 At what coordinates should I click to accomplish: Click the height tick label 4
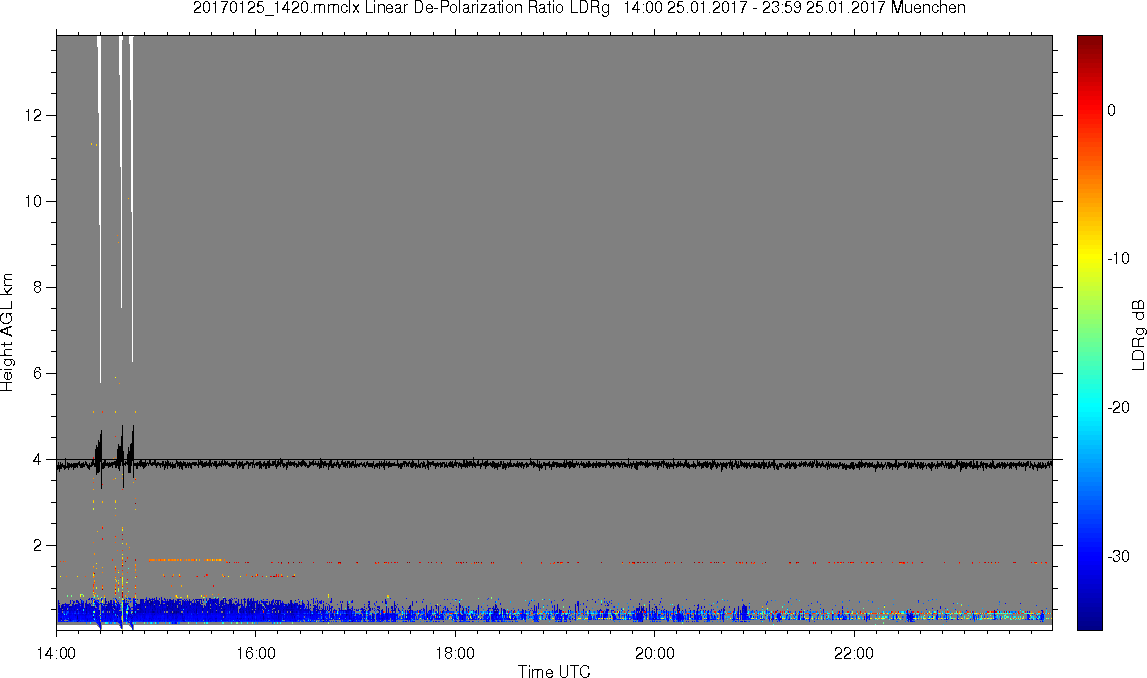point(37,459)
